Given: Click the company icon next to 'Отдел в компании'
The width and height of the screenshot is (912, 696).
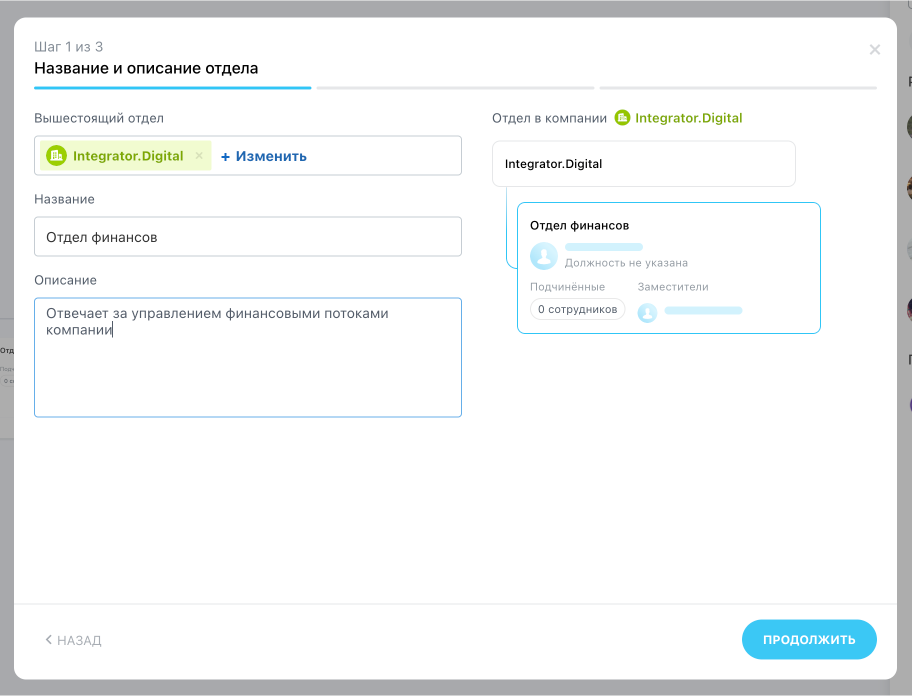Looking at the screenshot, I should click(x=622, y=118).
